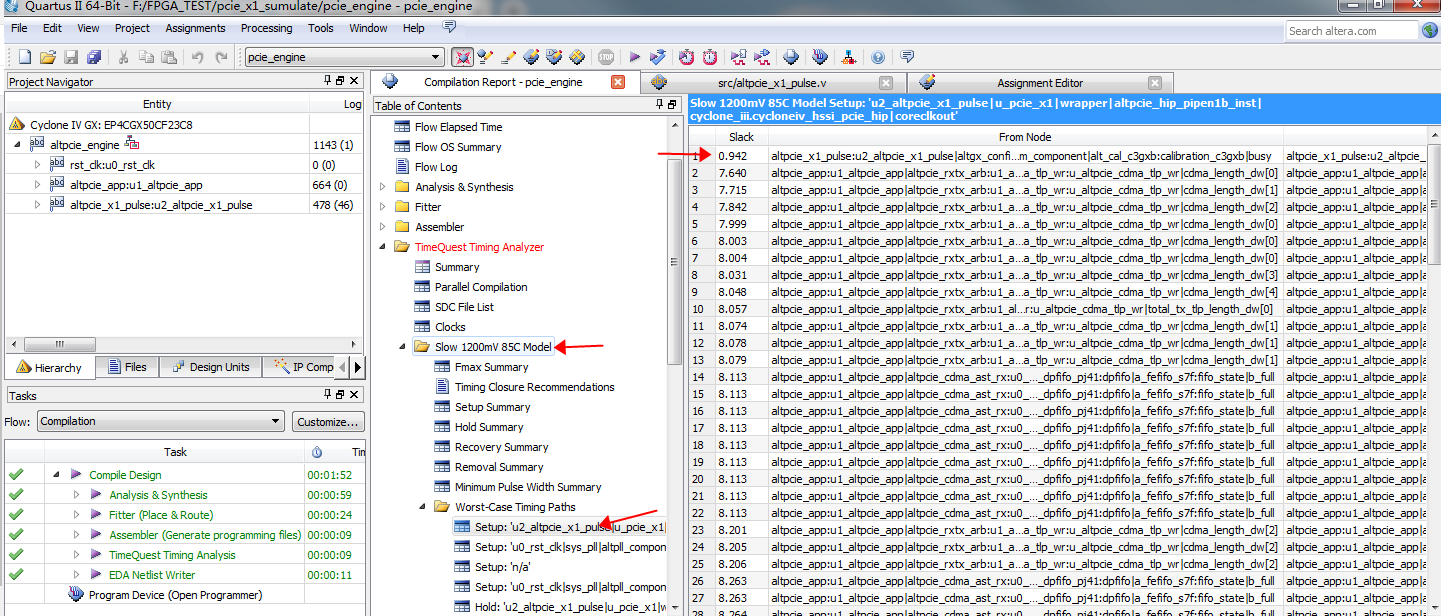1441x616 pixels.
Task: Paste using the toolbar clipboard icon
Action: point(169,57)
